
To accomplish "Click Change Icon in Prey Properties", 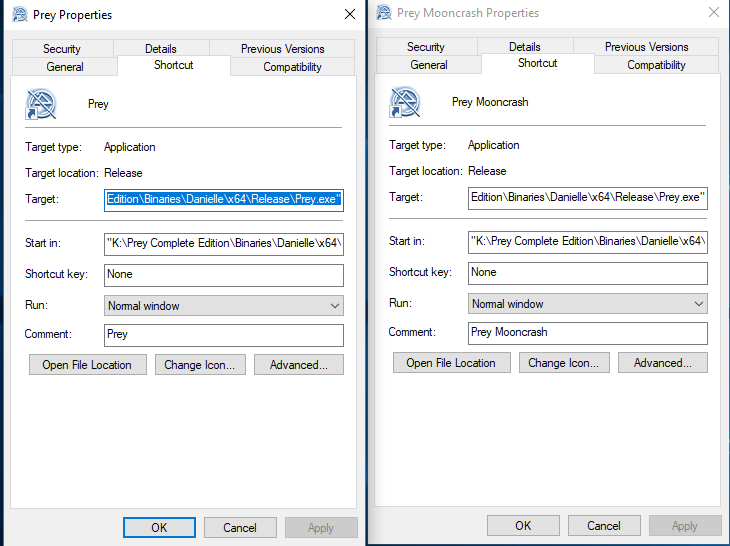I will [200, 365].
